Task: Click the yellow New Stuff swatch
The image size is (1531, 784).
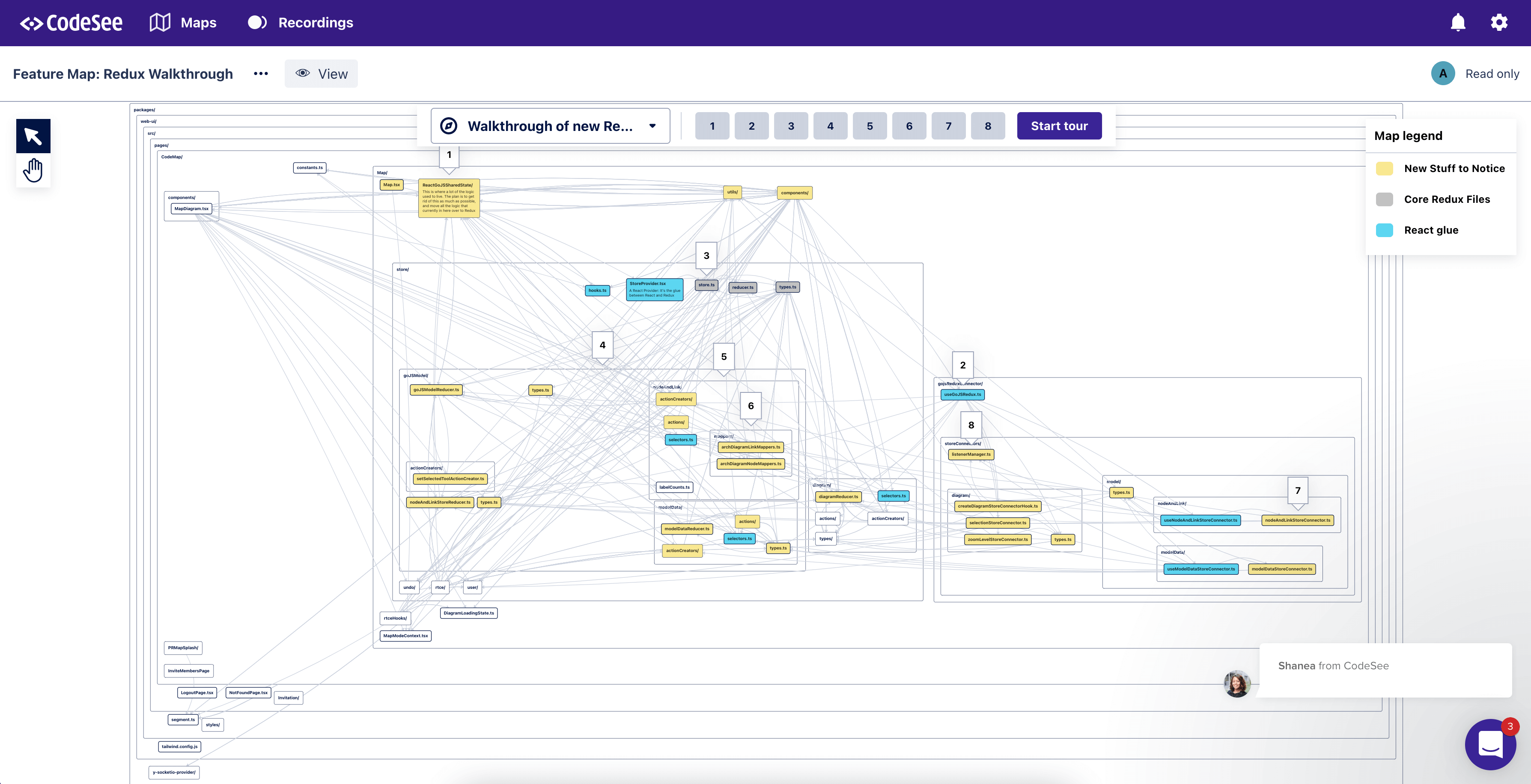Action: pyautogui.click(x=1384, y=169)
